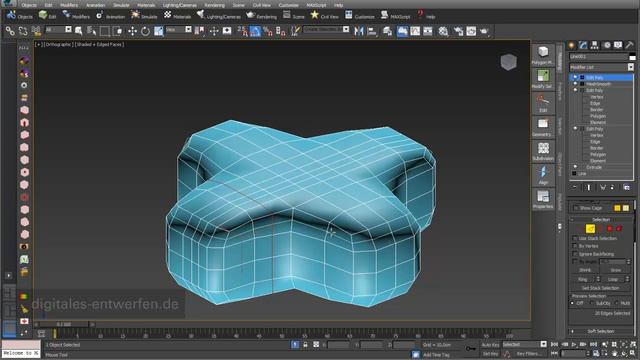Click the Select by Name icon
Image resolution: width=640 pixels, height=360 pixels.
click(91, 31)
